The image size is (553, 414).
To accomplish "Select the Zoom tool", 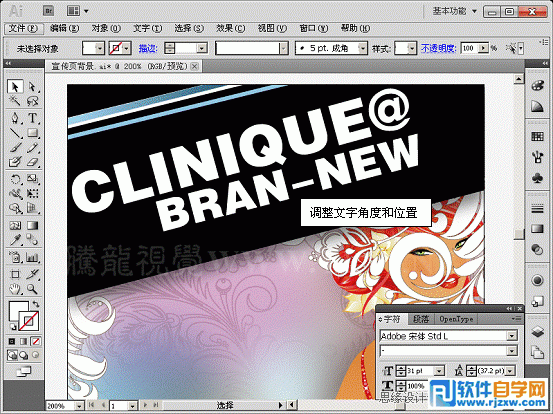I will click(32, 289).
